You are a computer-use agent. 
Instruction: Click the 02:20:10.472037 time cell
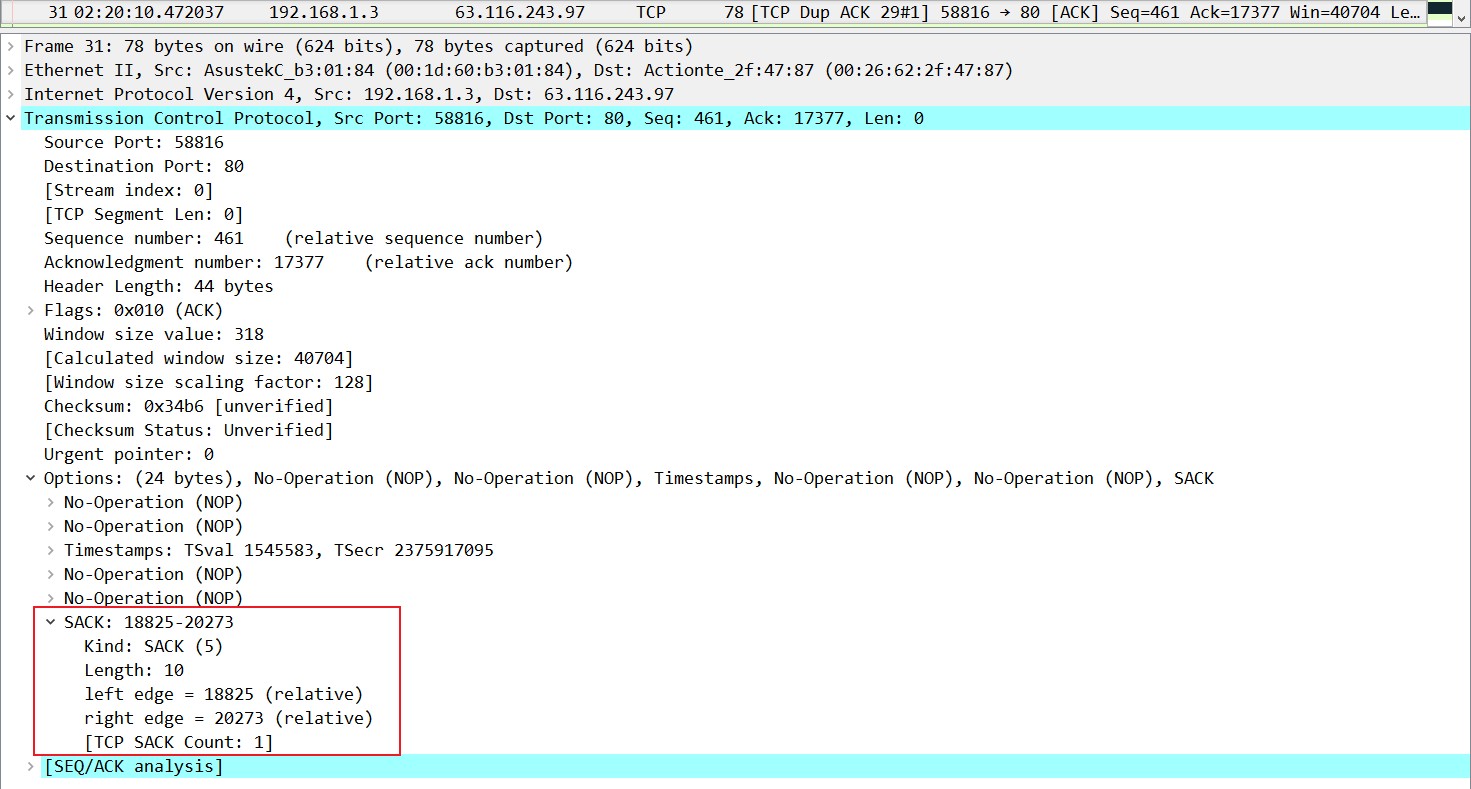(149, 13)
